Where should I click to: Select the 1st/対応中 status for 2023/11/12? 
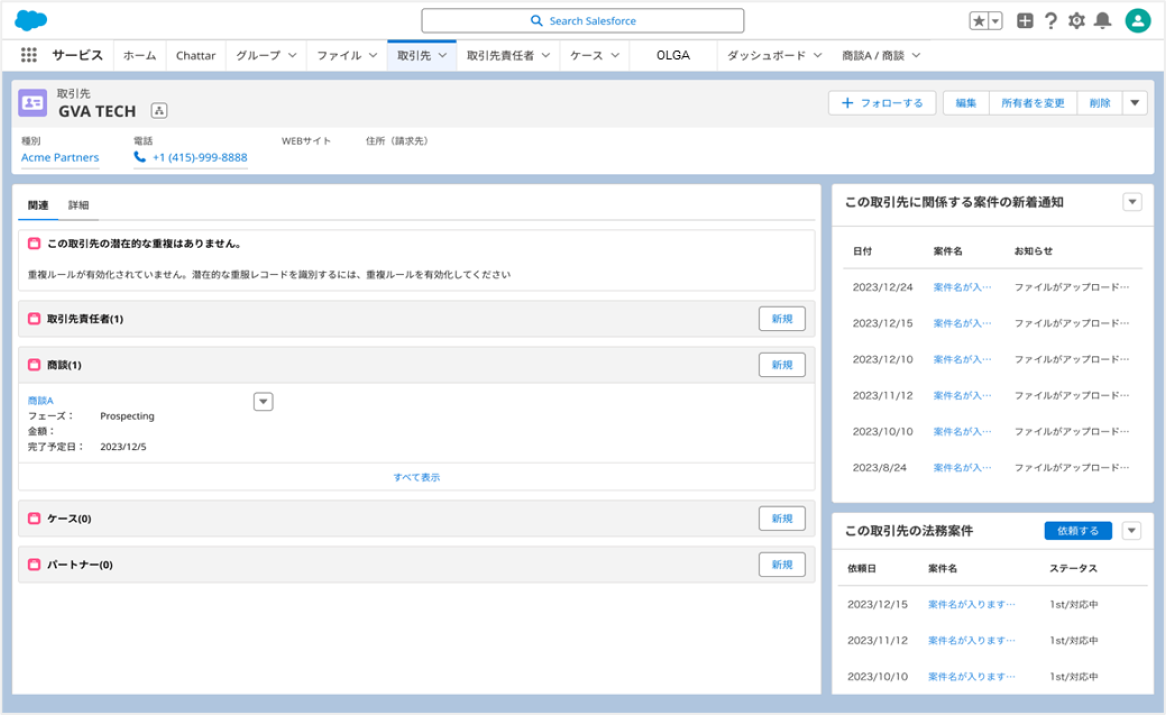pos(1074,641)
